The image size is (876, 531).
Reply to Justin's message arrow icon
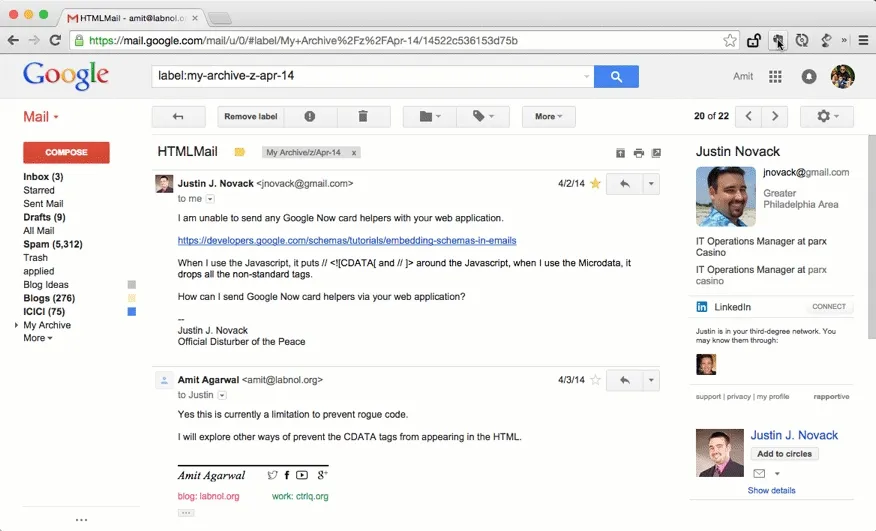pyautogui.click(x=625, y=184)
